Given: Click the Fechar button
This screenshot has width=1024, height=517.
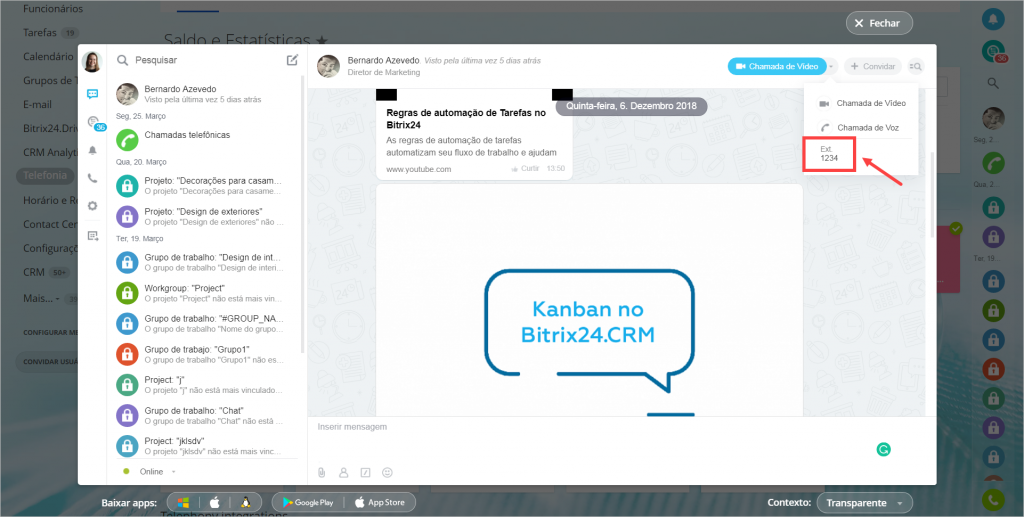Looking at the screenshot, I should point(879,23).
